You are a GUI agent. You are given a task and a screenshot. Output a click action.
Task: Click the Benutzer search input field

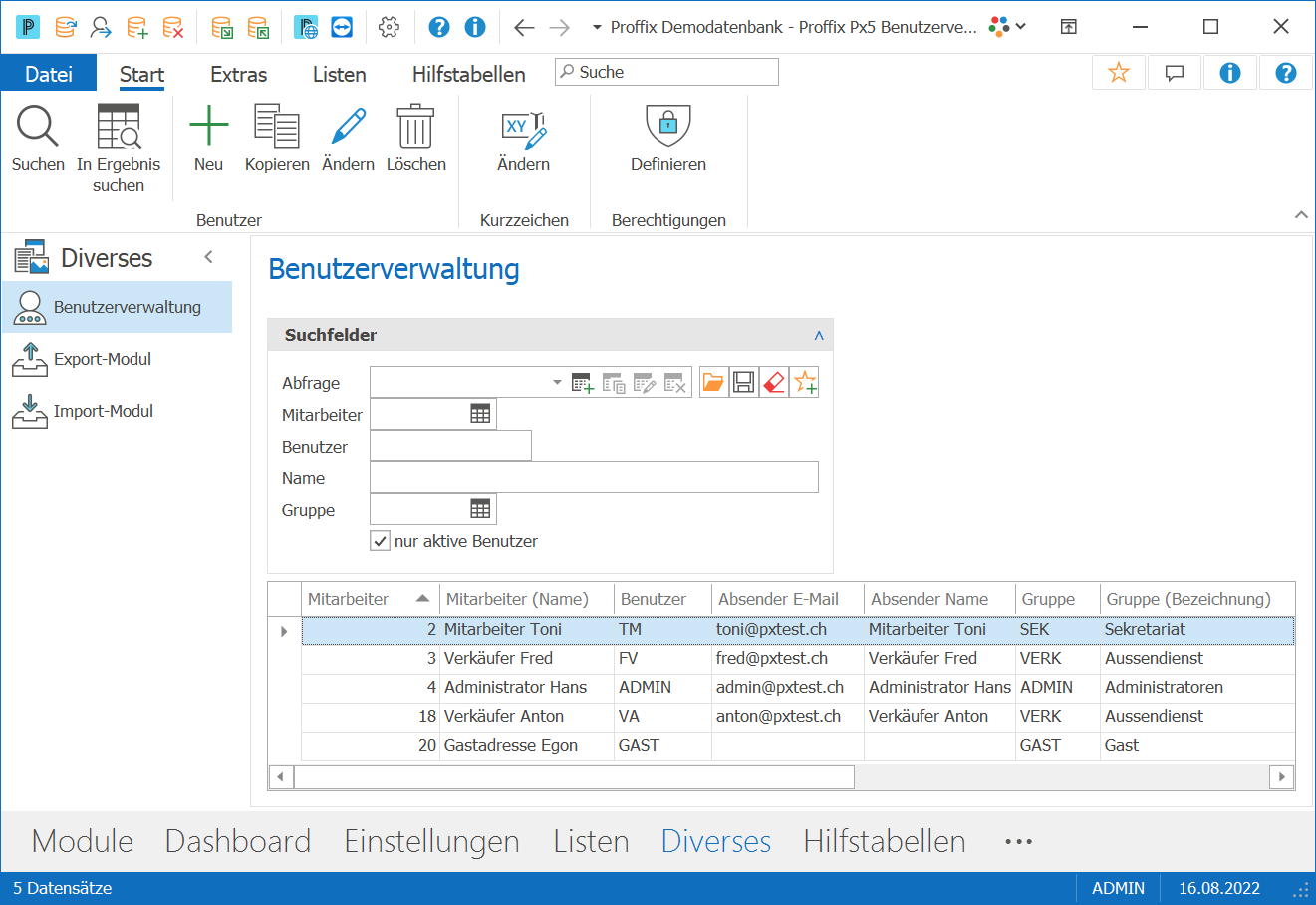tap(450, 446)
